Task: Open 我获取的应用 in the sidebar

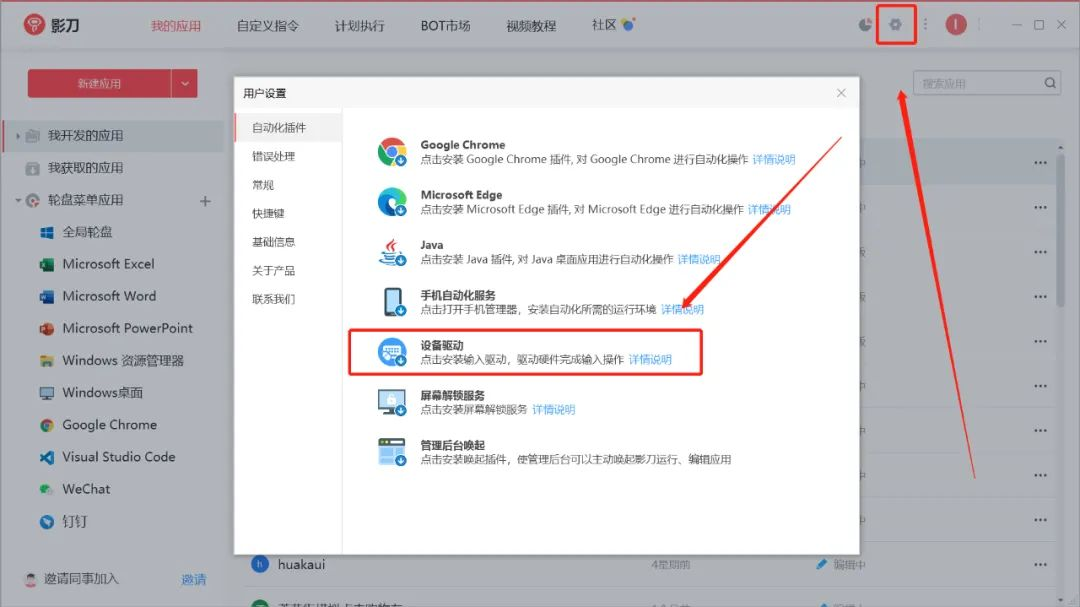Action: pos(85,168)
